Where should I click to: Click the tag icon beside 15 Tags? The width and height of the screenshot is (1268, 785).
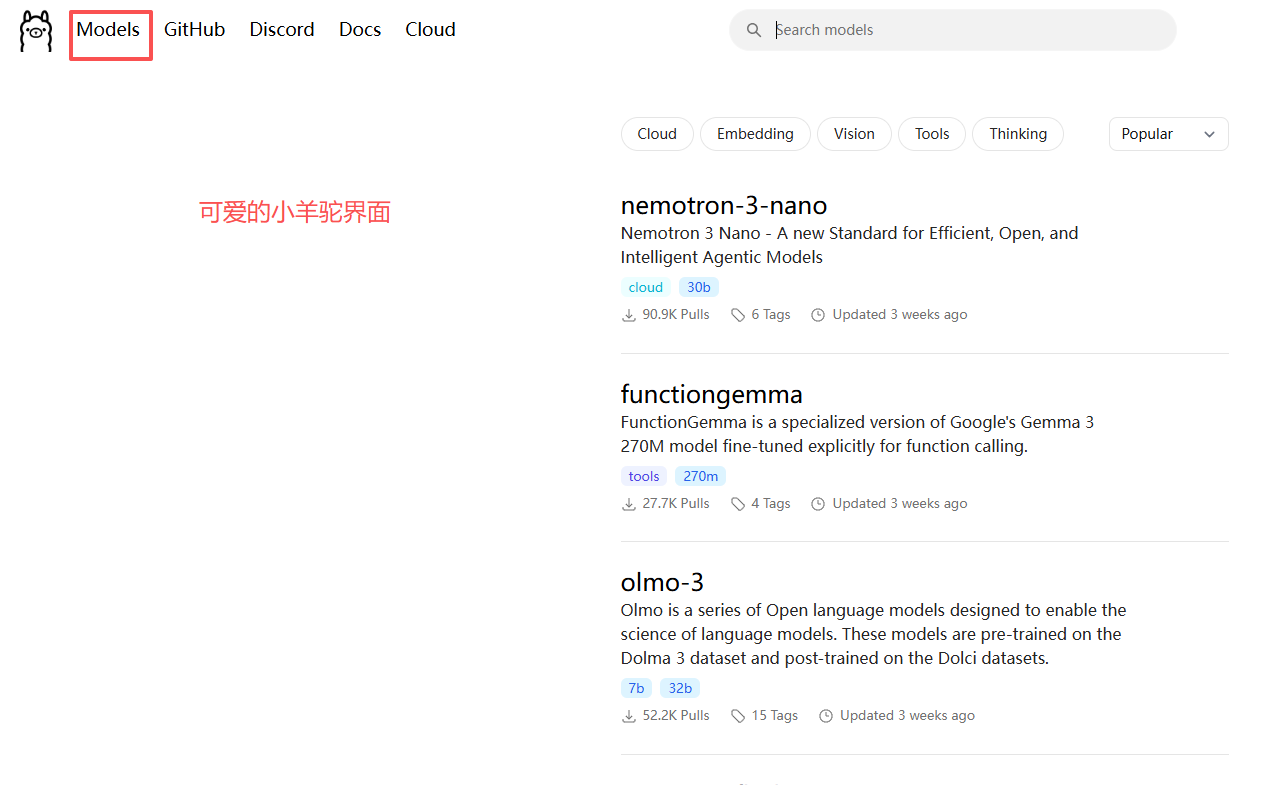(x=738, y=716)
